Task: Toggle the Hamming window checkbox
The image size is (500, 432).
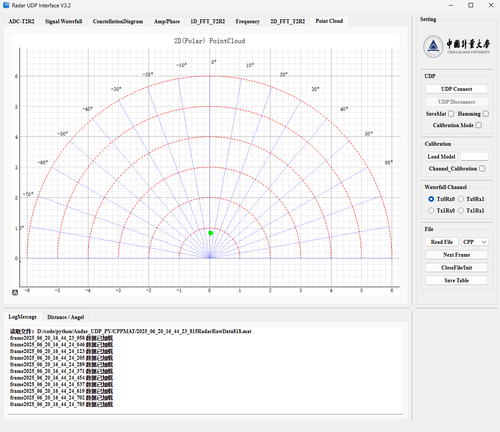Action: 486,114
